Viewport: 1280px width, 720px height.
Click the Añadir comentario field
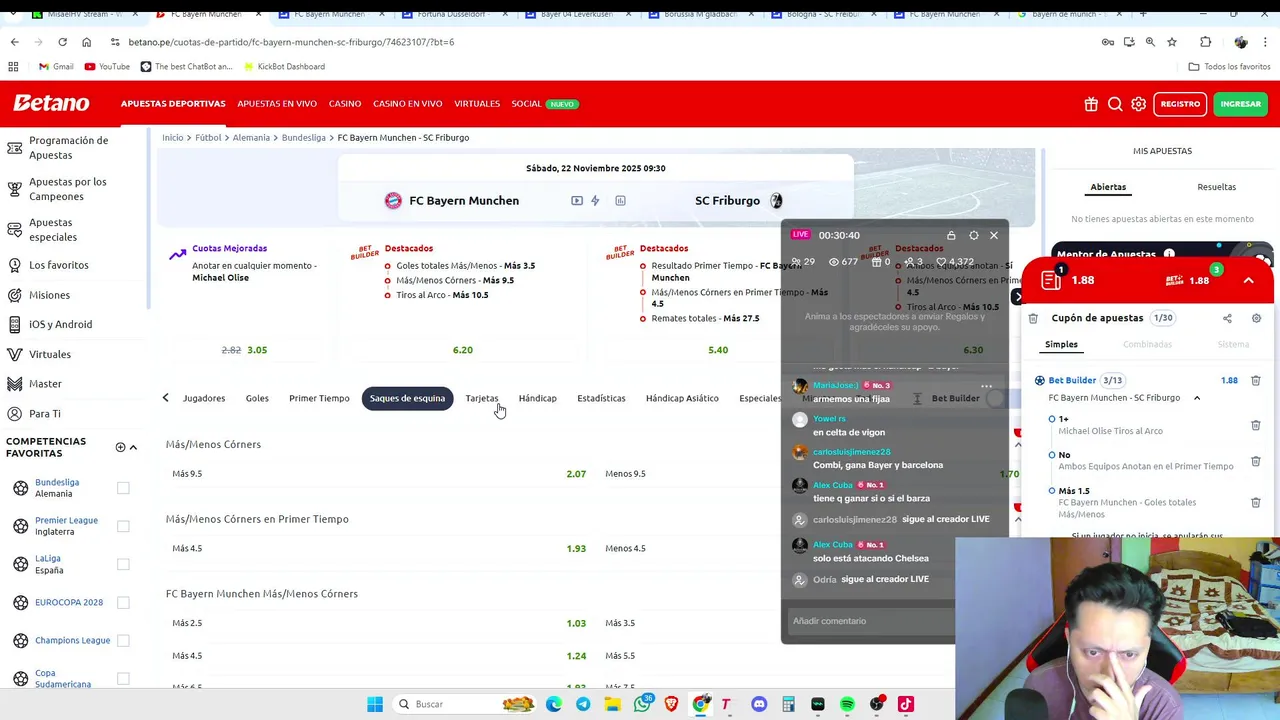pyautogui.click(x=870, y=621)
